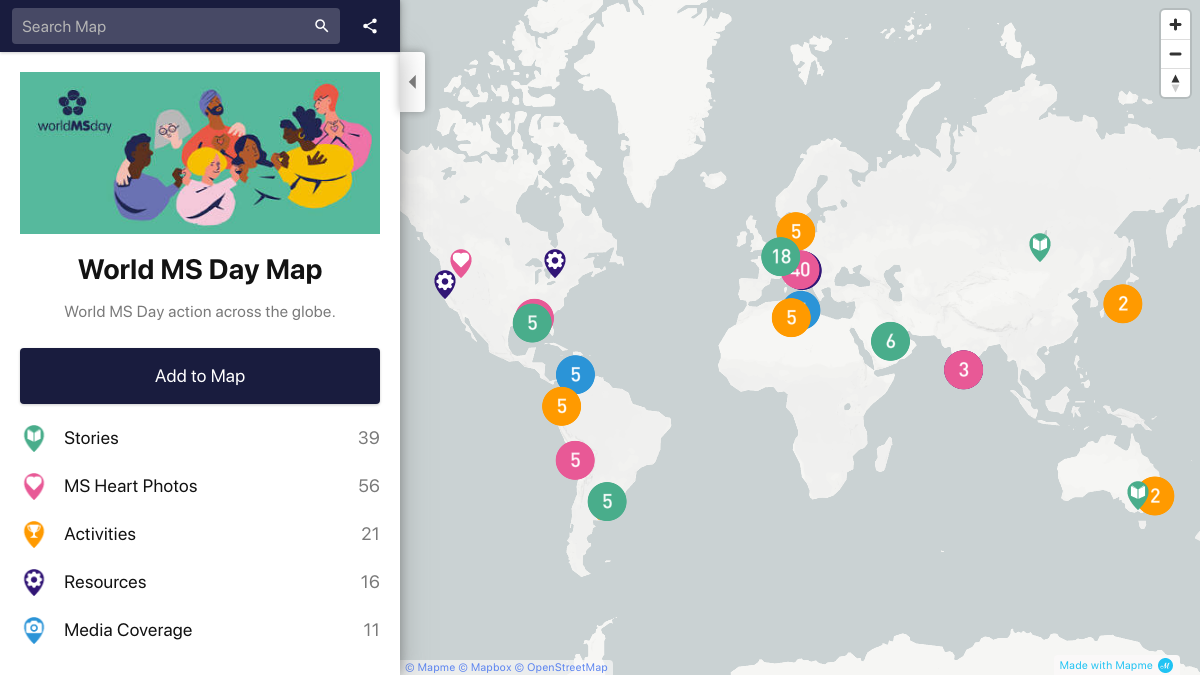This screenshot has height=675, width=1200.
Task: Open the OpenStreetMap attribution link
Action: 561,667
